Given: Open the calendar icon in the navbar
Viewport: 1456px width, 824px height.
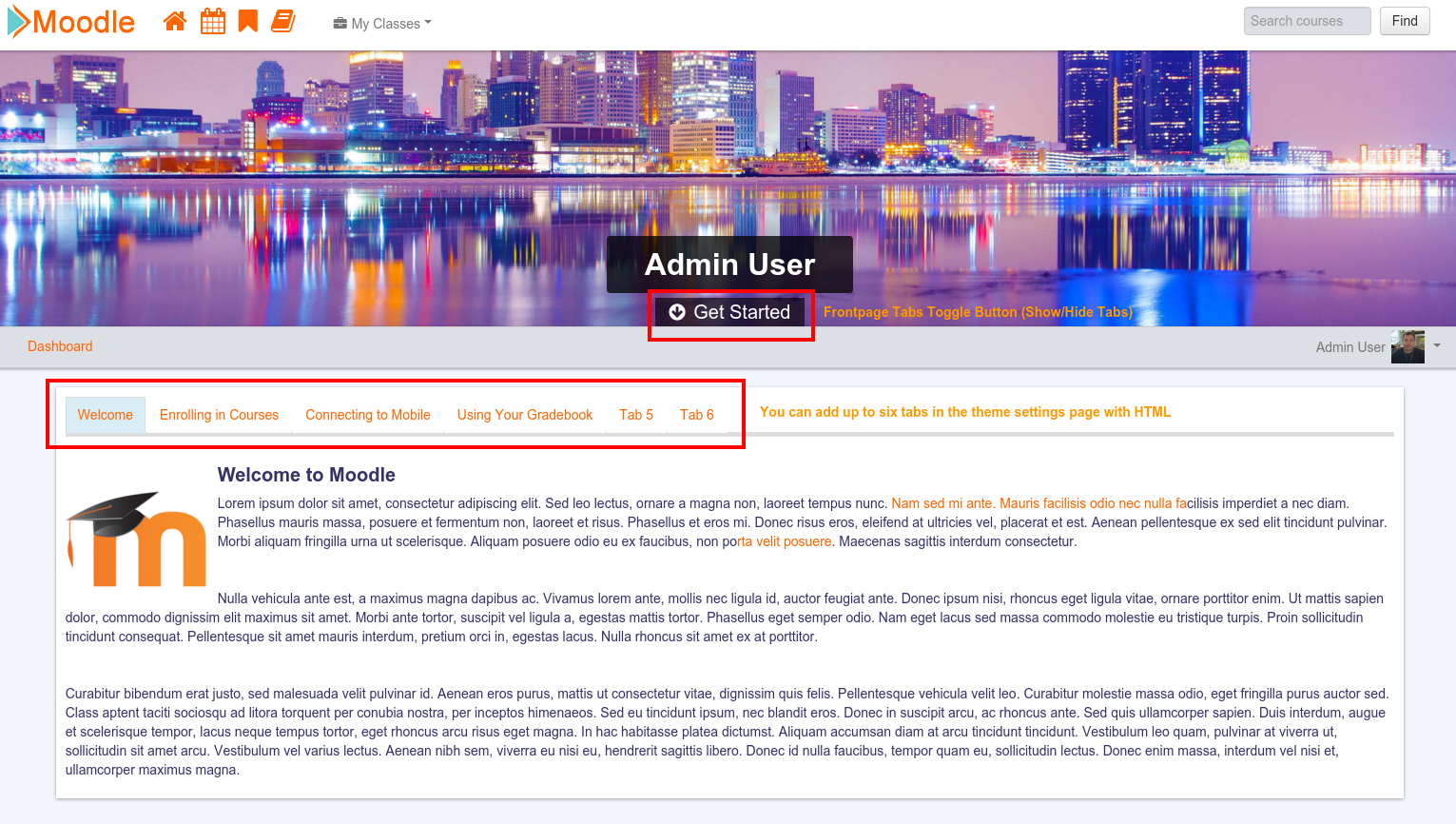Looking at the screenshot, I should [213, 22].
